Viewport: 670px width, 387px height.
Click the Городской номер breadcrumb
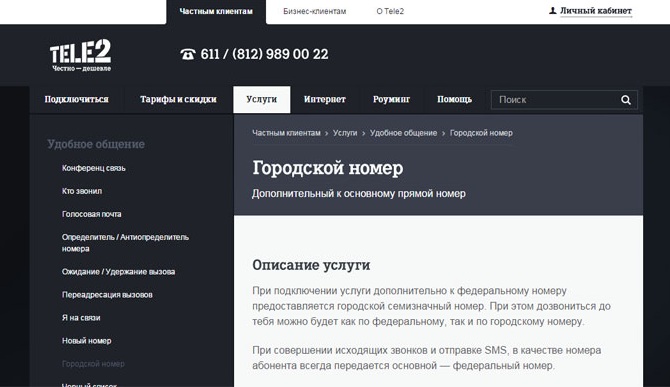tap(481, 133)
